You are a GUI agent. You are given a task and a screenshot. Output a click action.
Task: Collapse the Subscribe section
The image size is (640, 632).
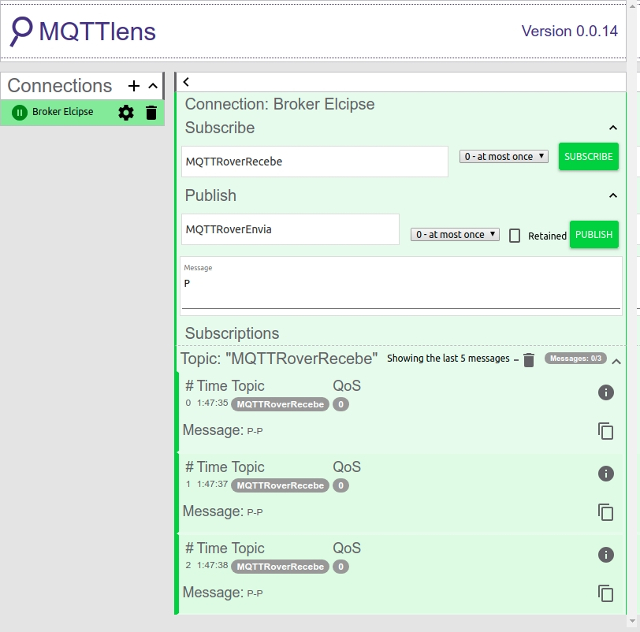click(x=613, y=128)
